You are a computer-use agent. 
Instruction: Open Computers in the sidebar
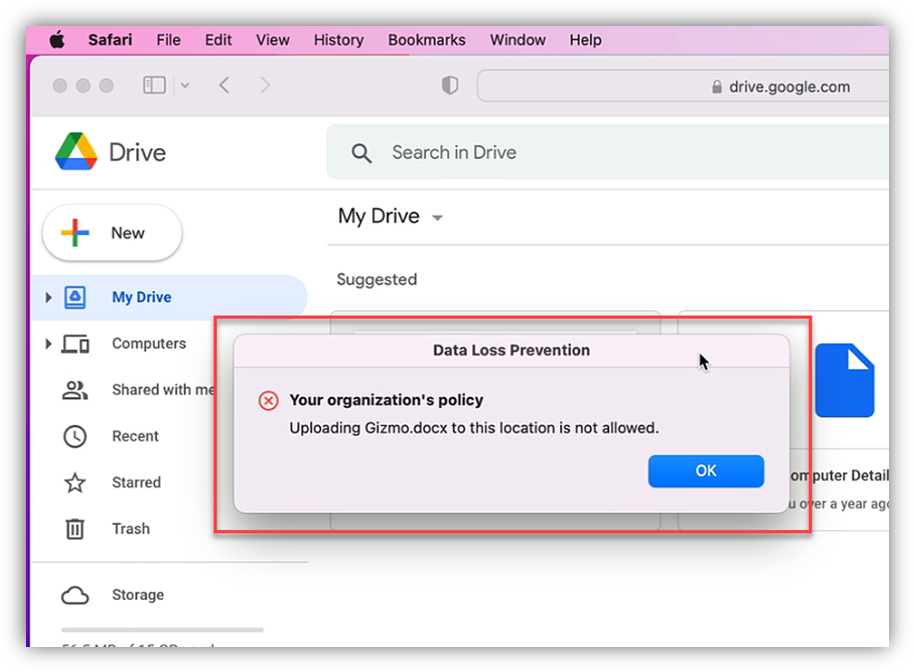point(149,344)
